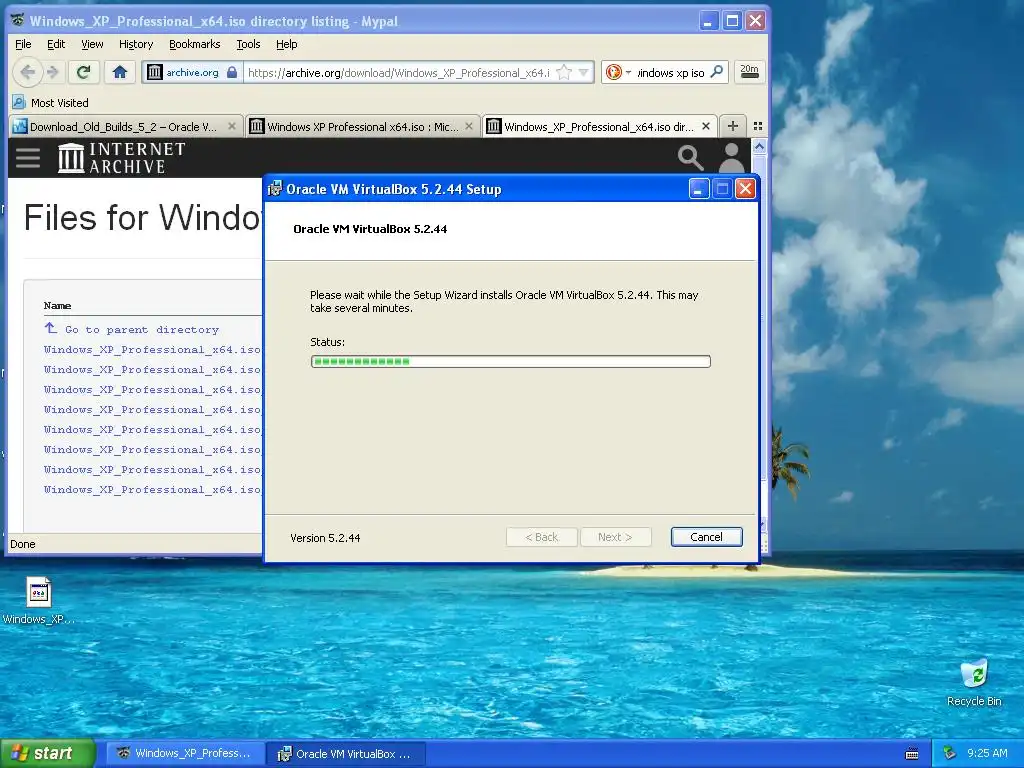Open the File menu

[x=23, y=44]
